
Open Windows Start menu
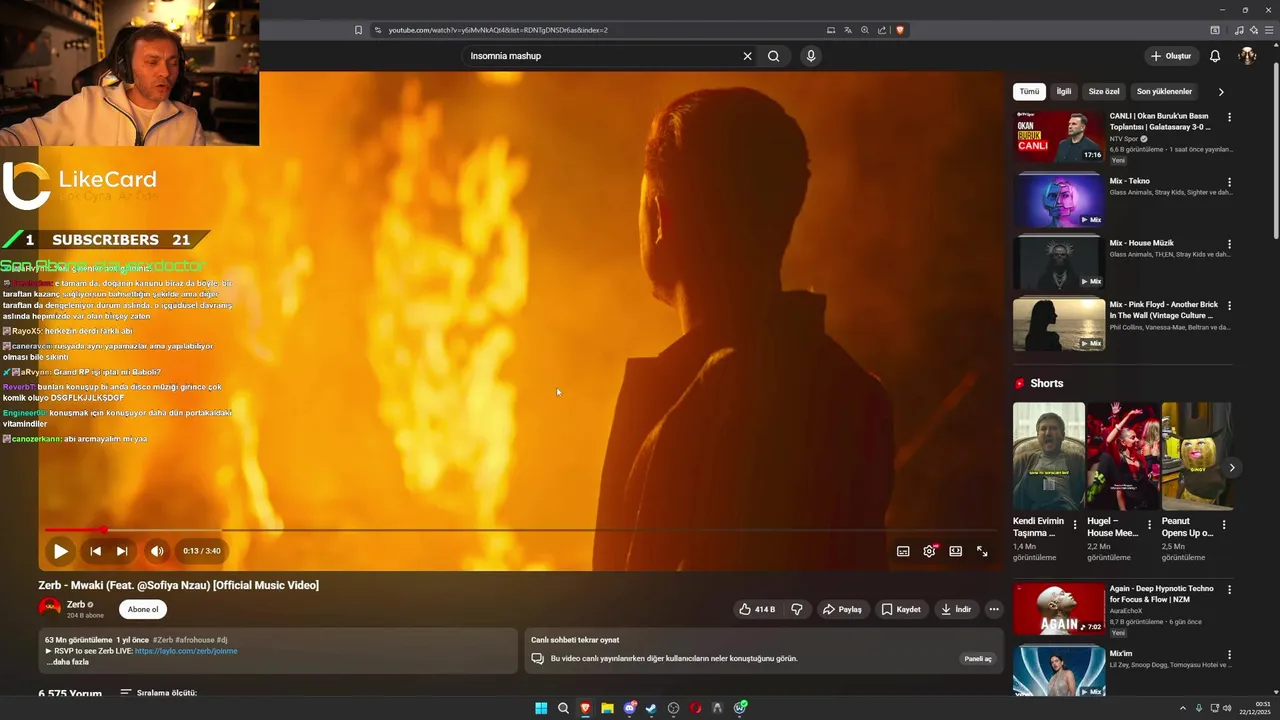(x=541, y=708)
